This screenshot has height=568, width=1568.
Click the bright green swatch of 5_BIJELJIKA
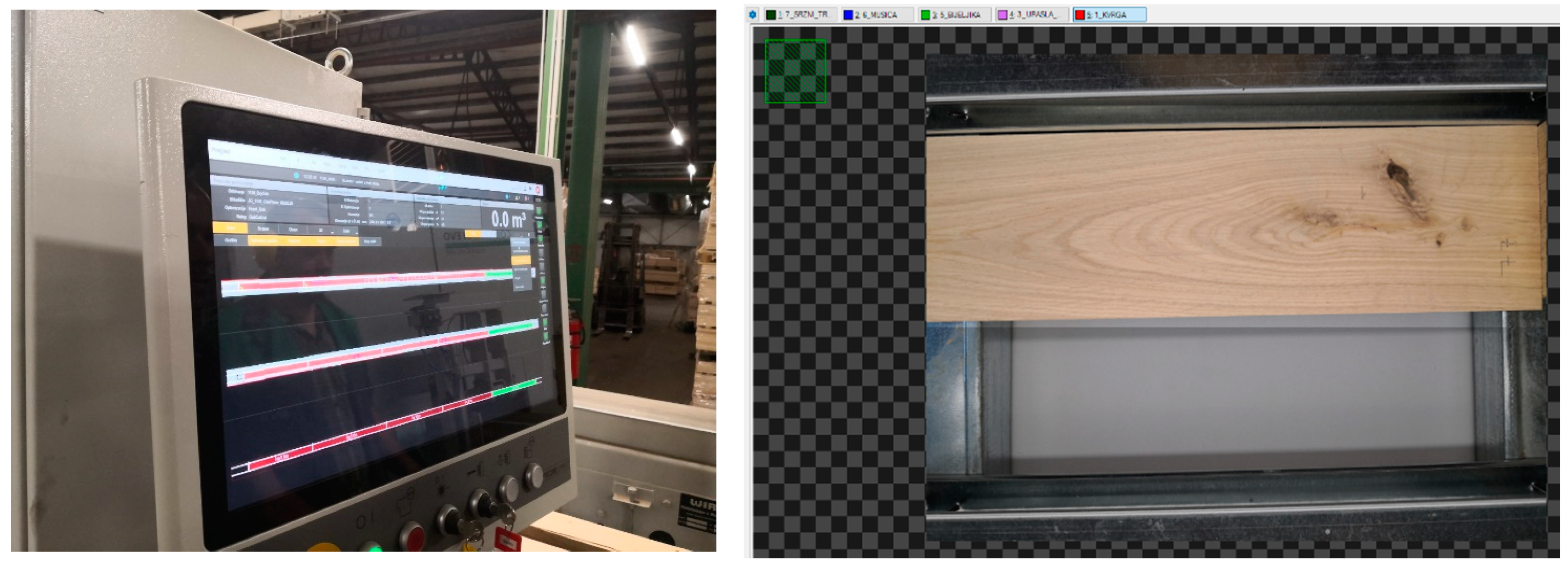click(x=925, y=14)
